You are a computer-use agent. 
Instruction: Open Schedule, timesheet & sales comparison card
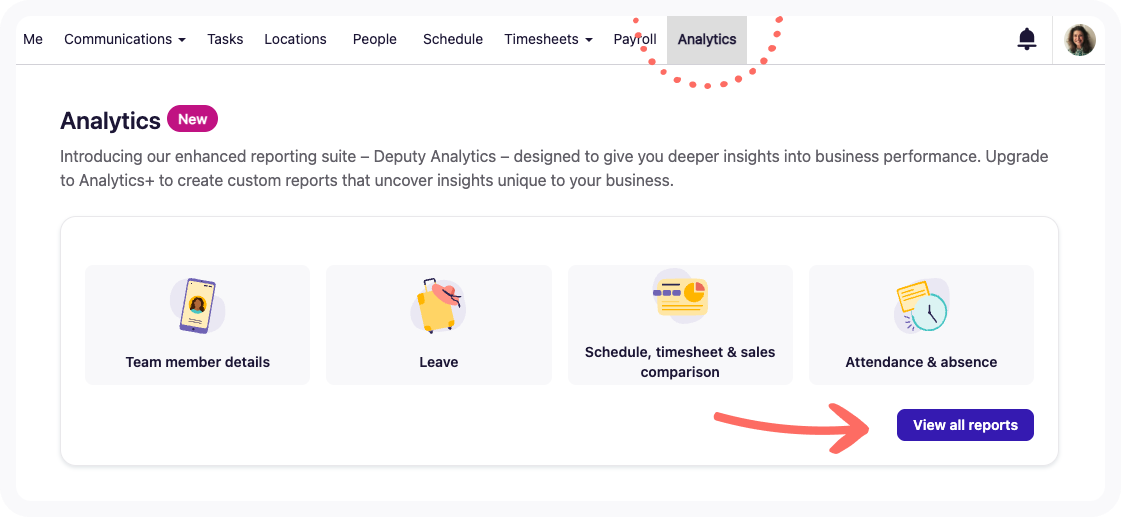coord(680,325)
